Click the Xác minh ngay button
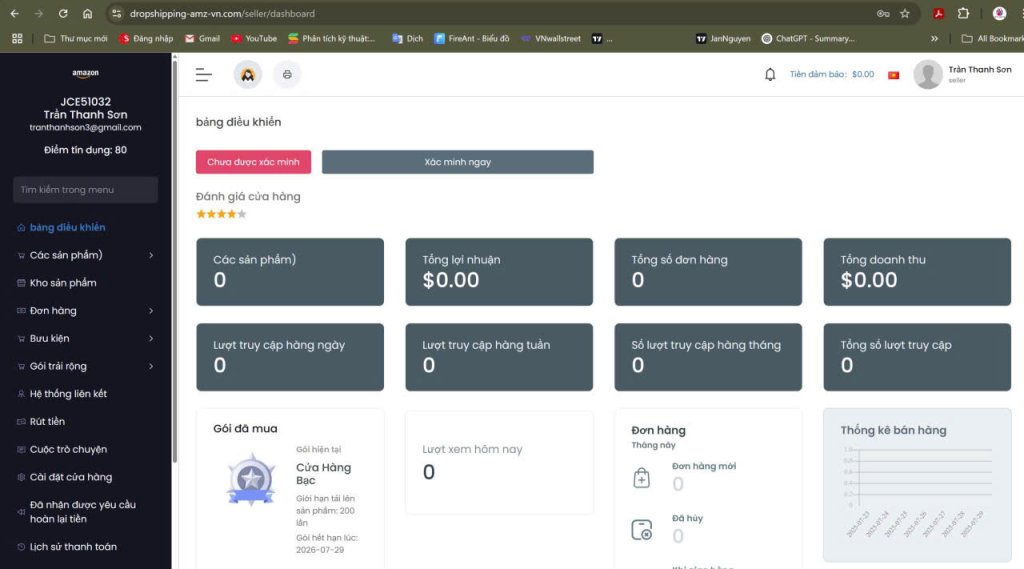The width and height of the screenshot is (1024, 569). [x=458, y=162]
